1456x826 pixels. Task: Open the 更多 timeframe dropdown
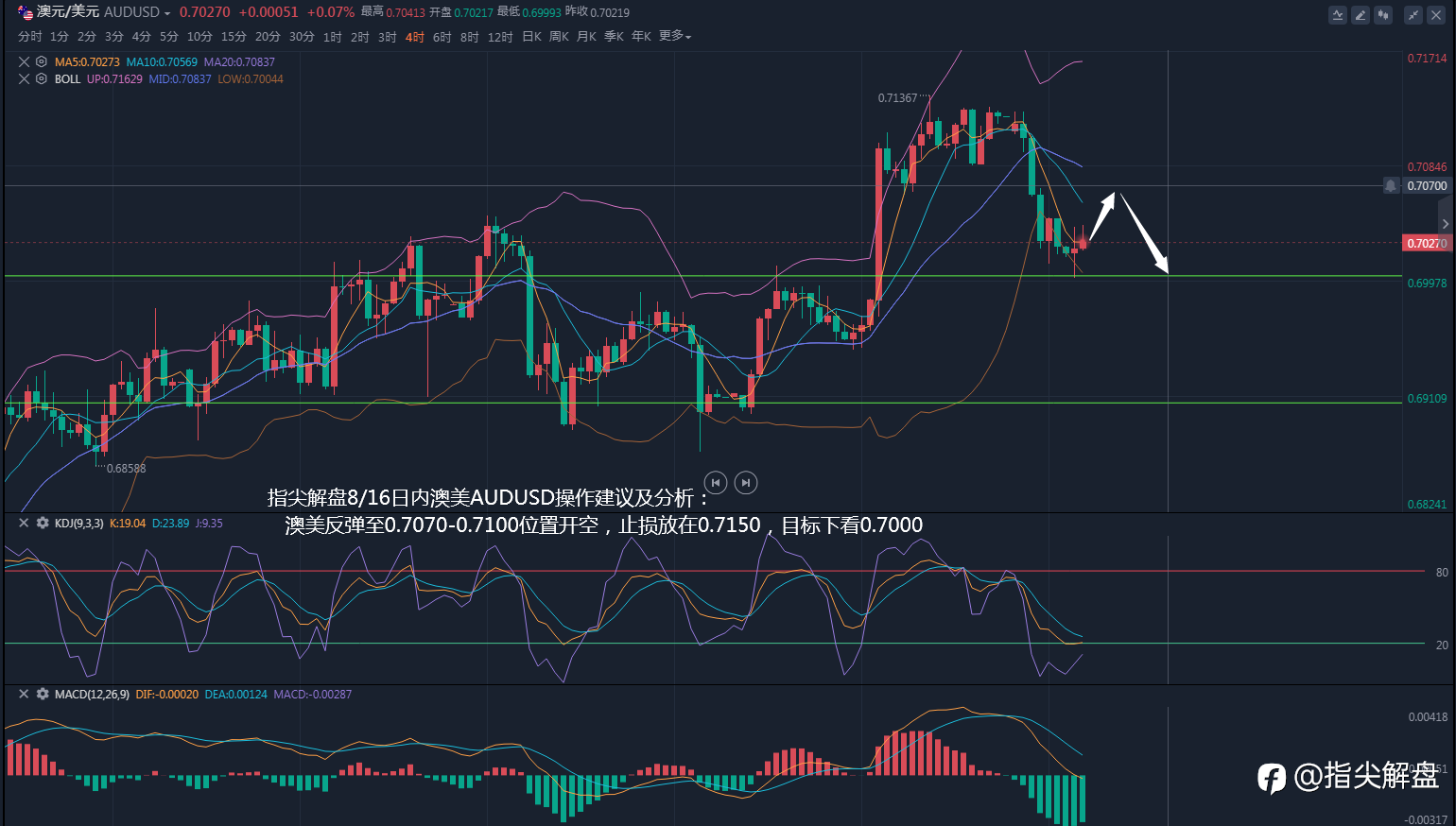(x=675, y=36)
